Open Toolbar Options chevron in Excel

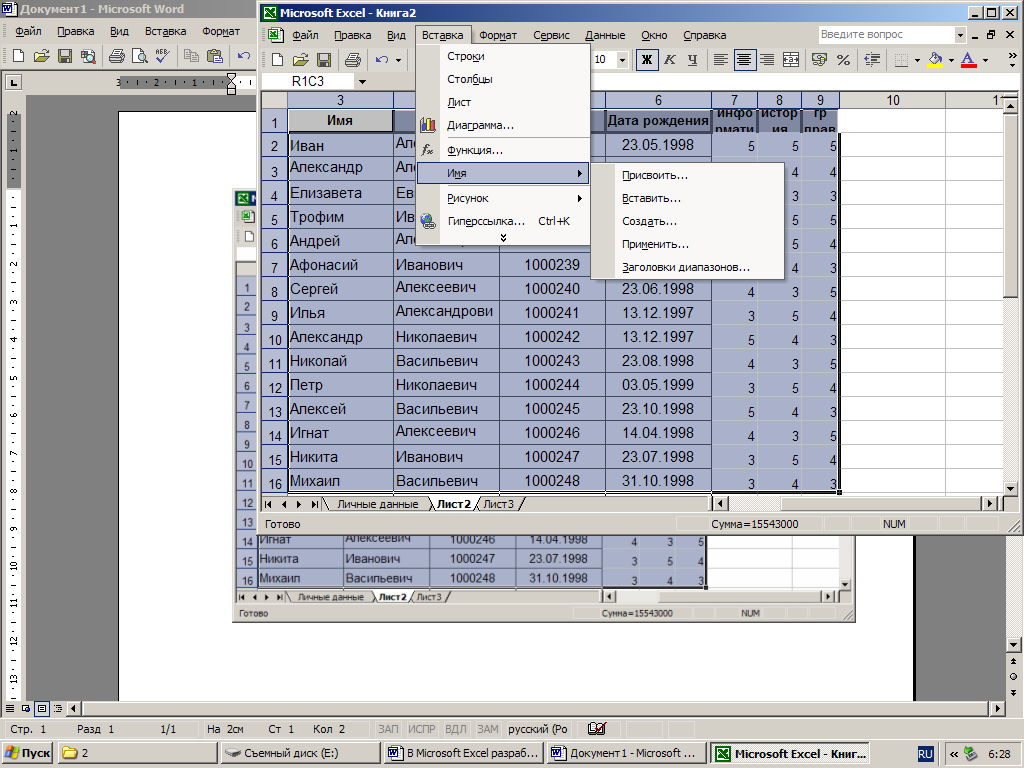1012,60
